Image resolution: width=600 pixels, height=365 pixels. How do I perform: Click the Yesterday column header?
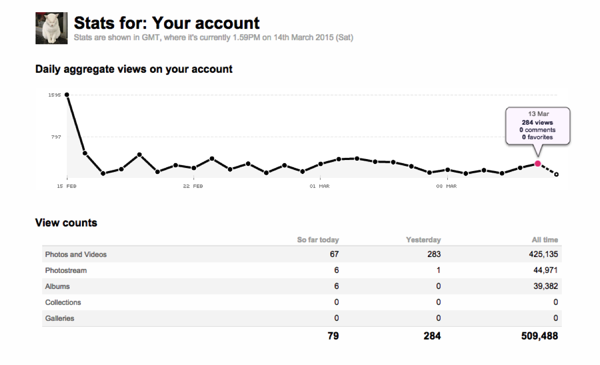tap(423, 240)
